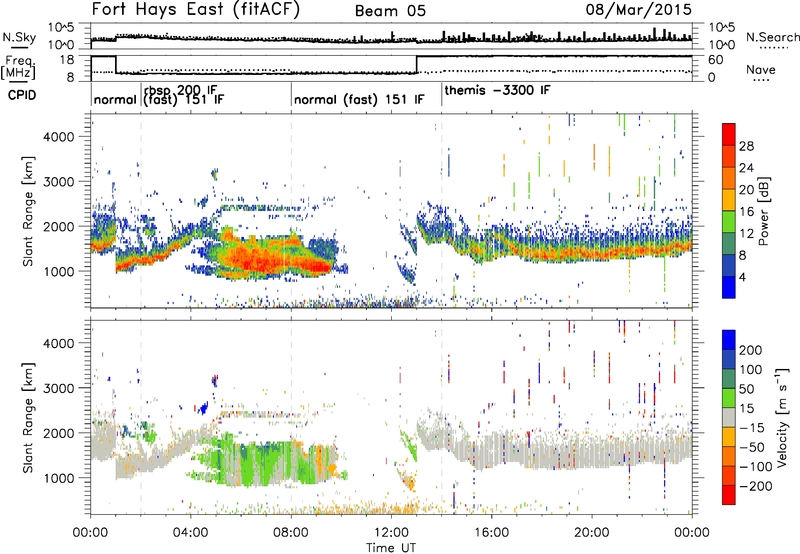Click the red top of Power colorbar

(x=729, y=134)
